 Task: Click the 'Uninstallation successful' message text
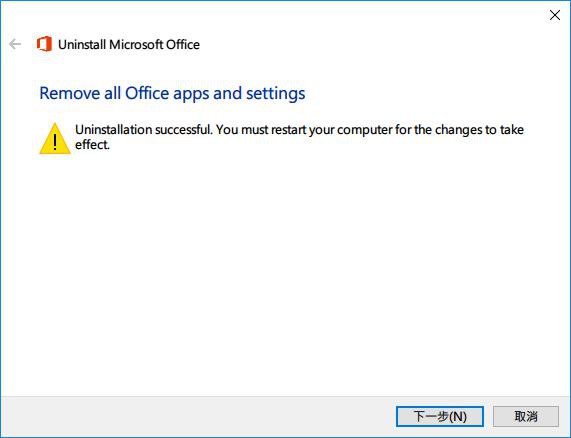299,137
